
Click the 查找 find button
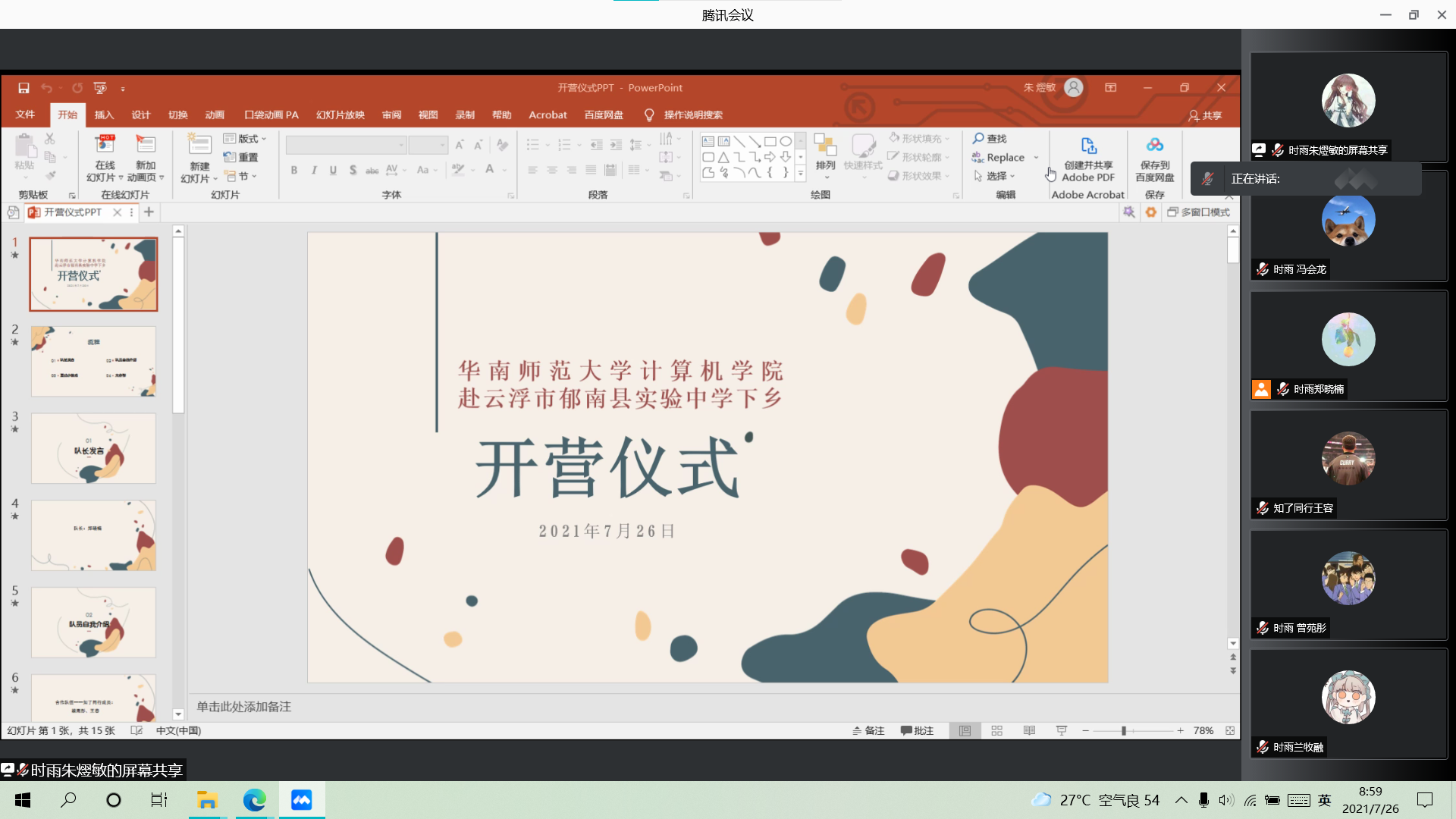[x=990, y=139]
